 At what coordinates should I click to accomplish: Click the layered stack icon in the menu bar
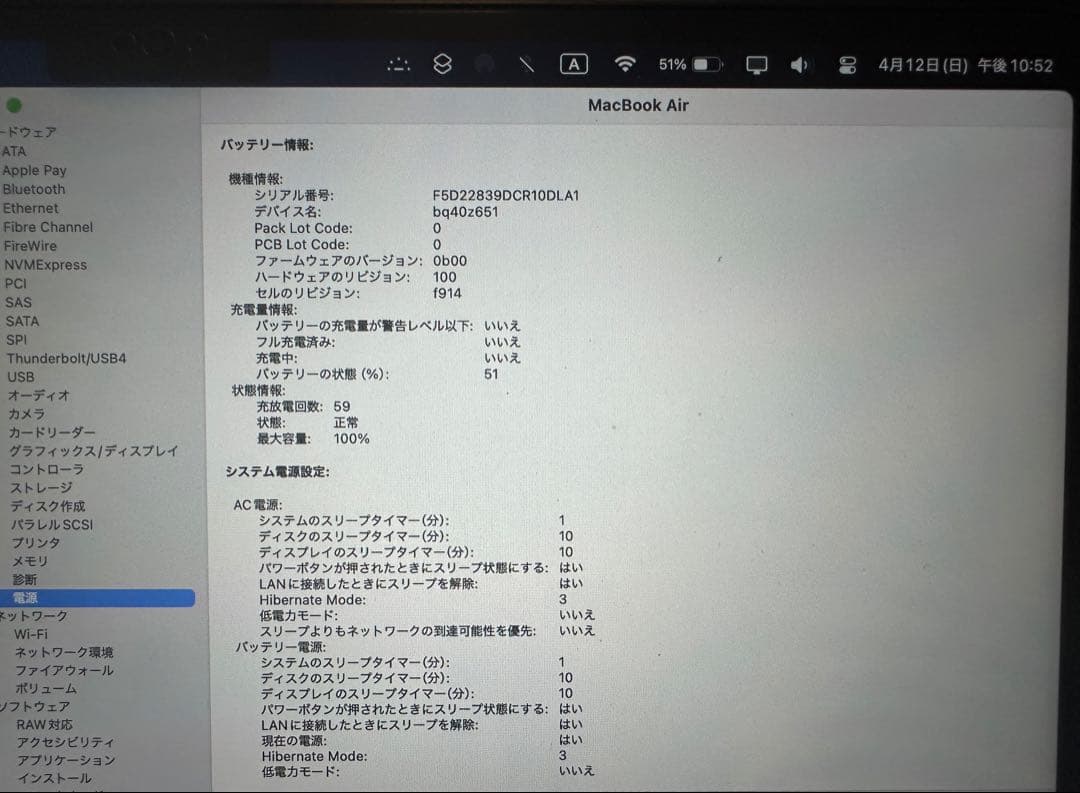point(444,63)
